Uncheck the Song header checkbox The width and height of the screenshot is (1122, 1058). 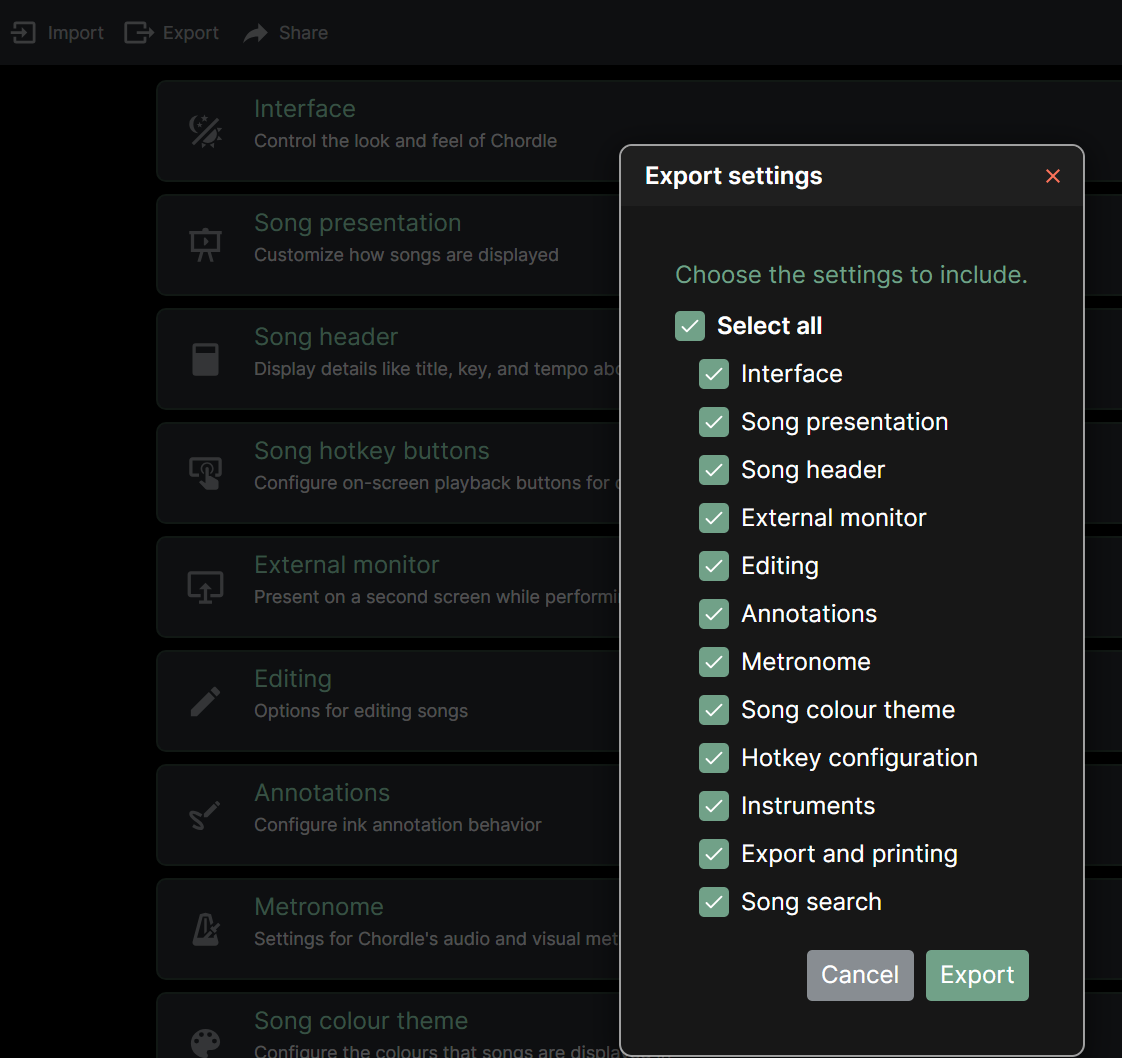(x=714, y=470)
